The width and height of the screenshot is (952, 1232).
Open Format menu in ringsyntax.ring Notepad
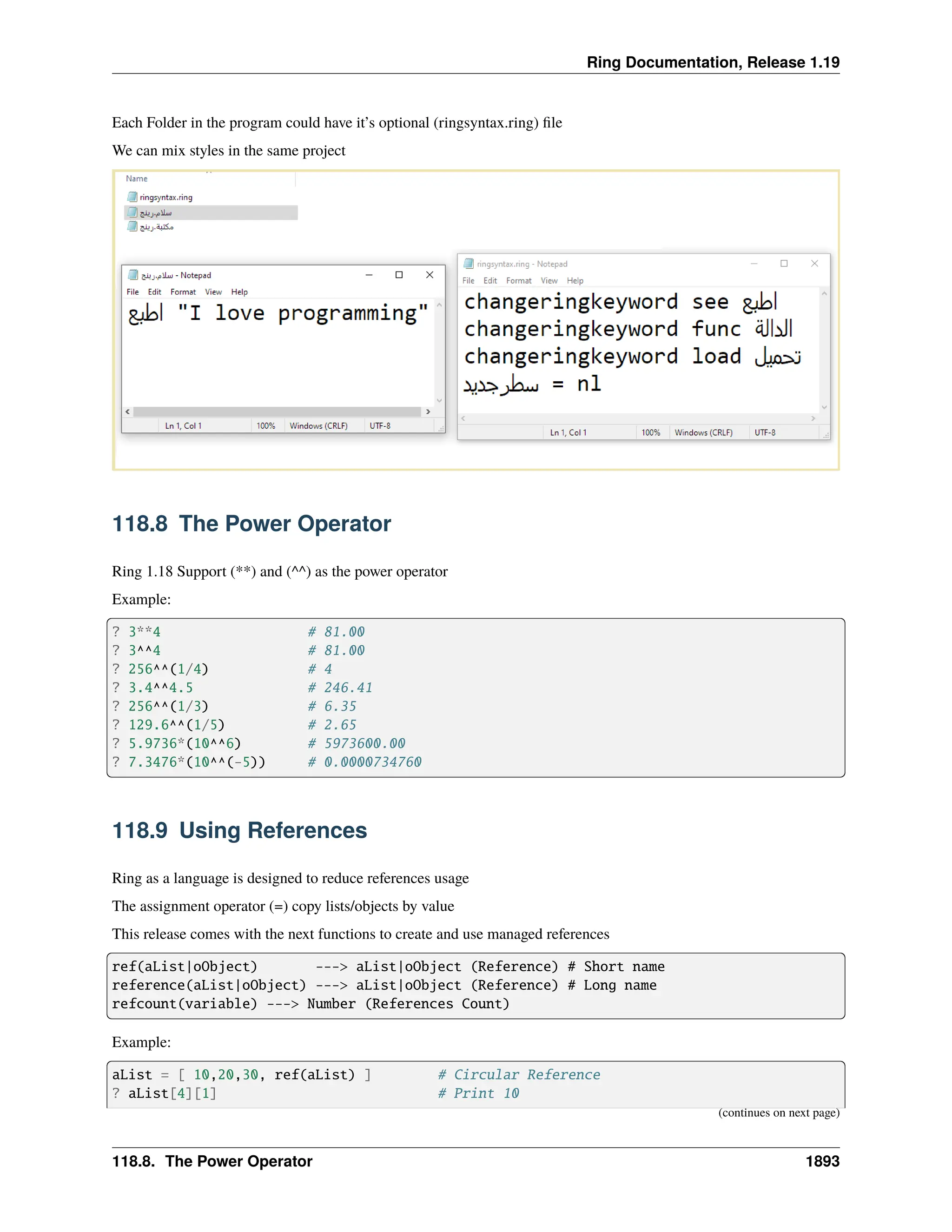click(x=519, y=280)
